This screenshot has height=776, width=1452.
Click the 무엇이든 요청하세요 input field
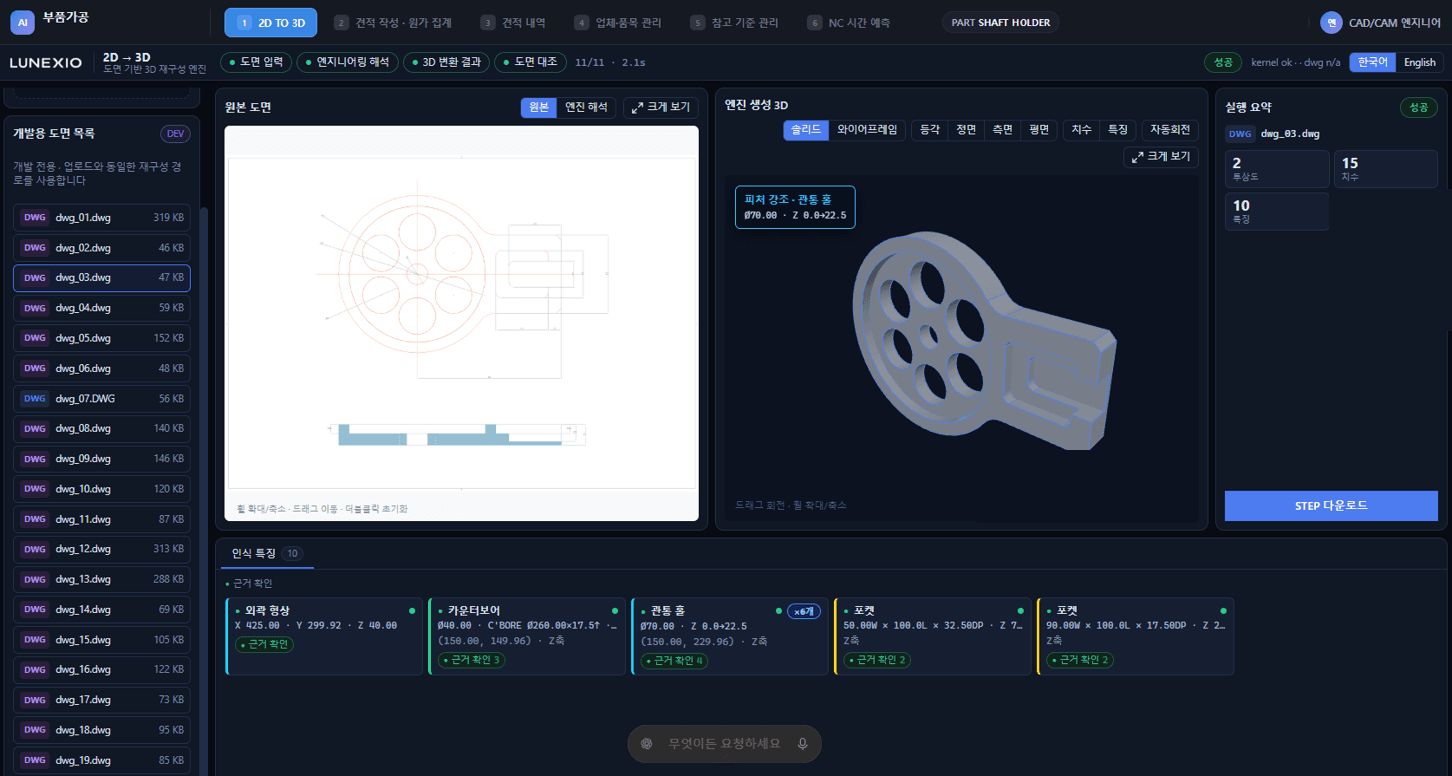(724, 744)
